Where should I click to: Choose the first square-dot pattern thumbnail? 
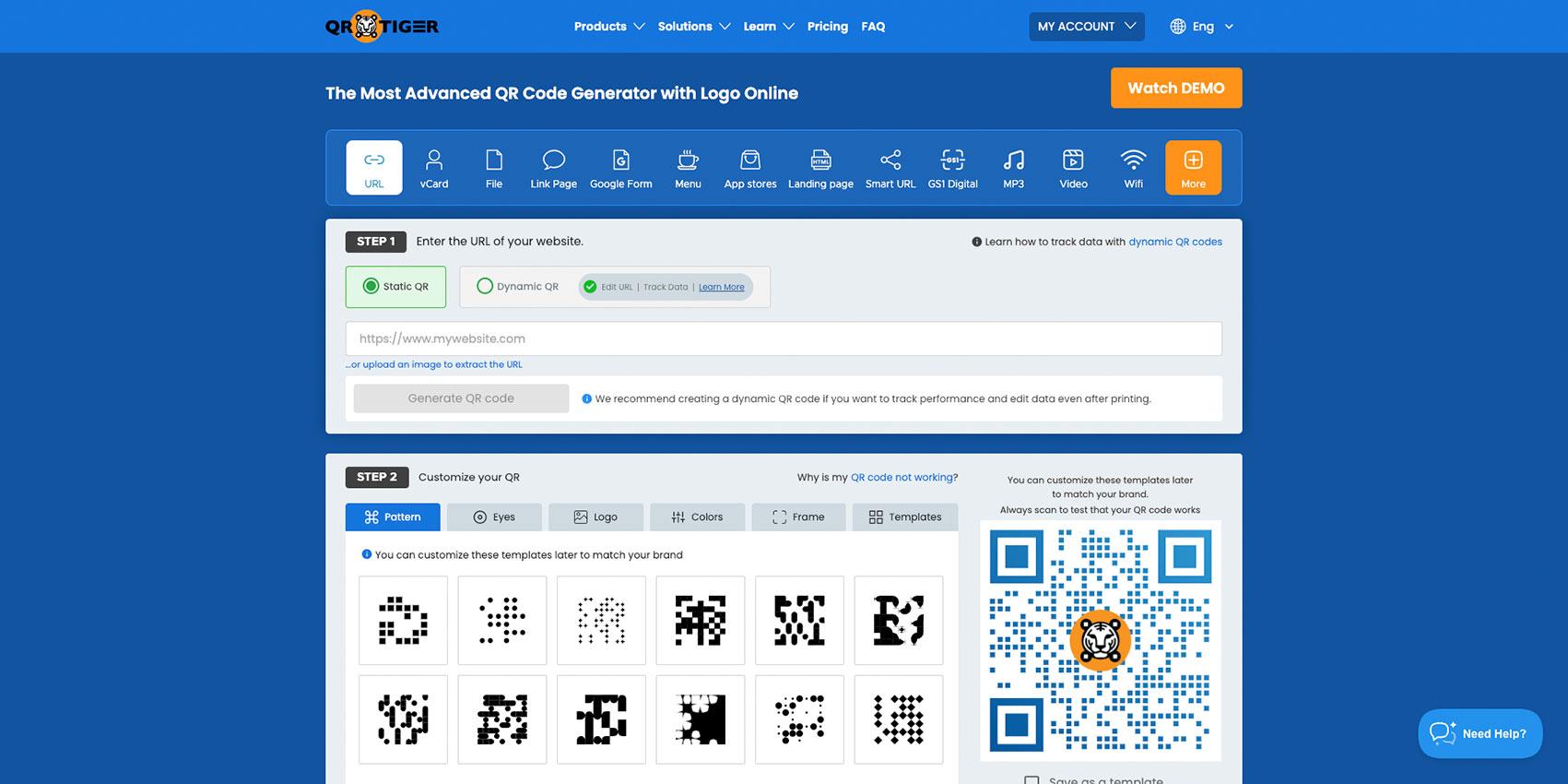(x=403, y=621)
